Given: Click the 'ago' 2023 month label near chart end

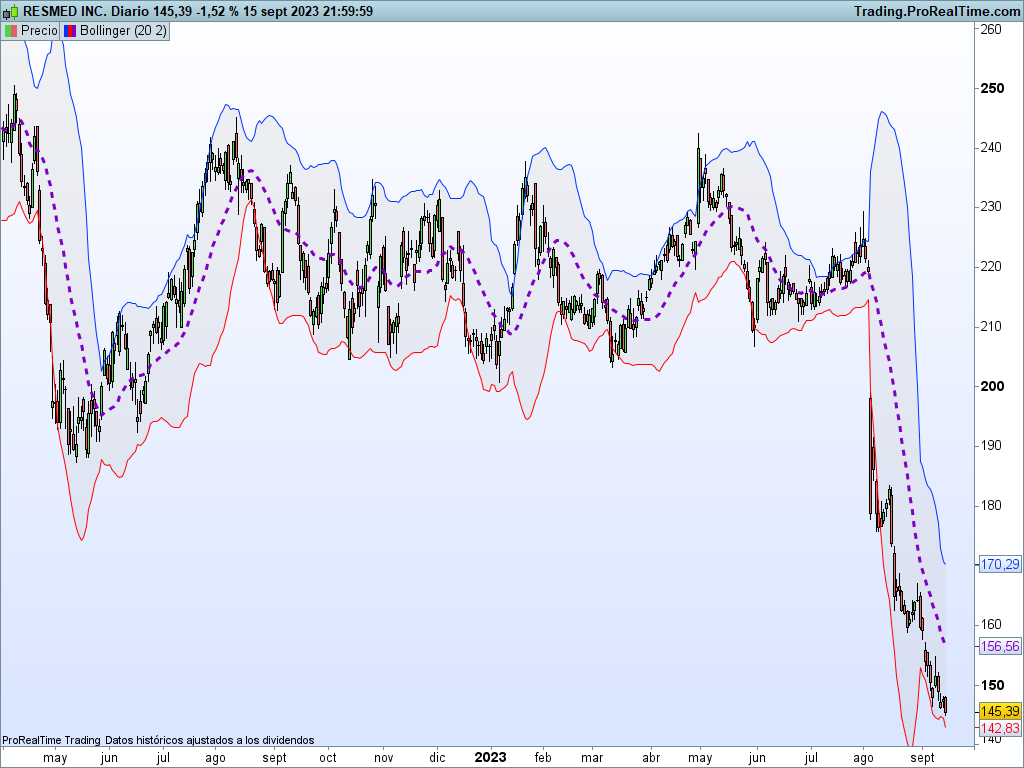Looking at the screenshot, I should pos(863,758).
